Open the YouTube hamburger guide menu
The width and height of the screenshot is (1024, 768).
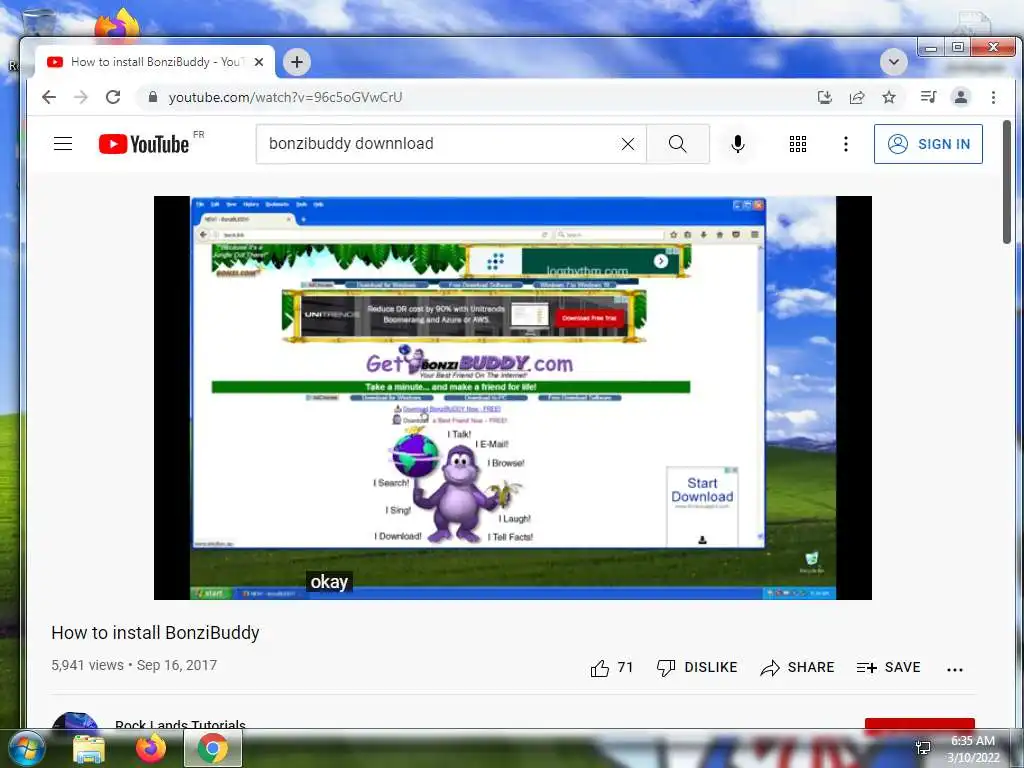[63, 144]
